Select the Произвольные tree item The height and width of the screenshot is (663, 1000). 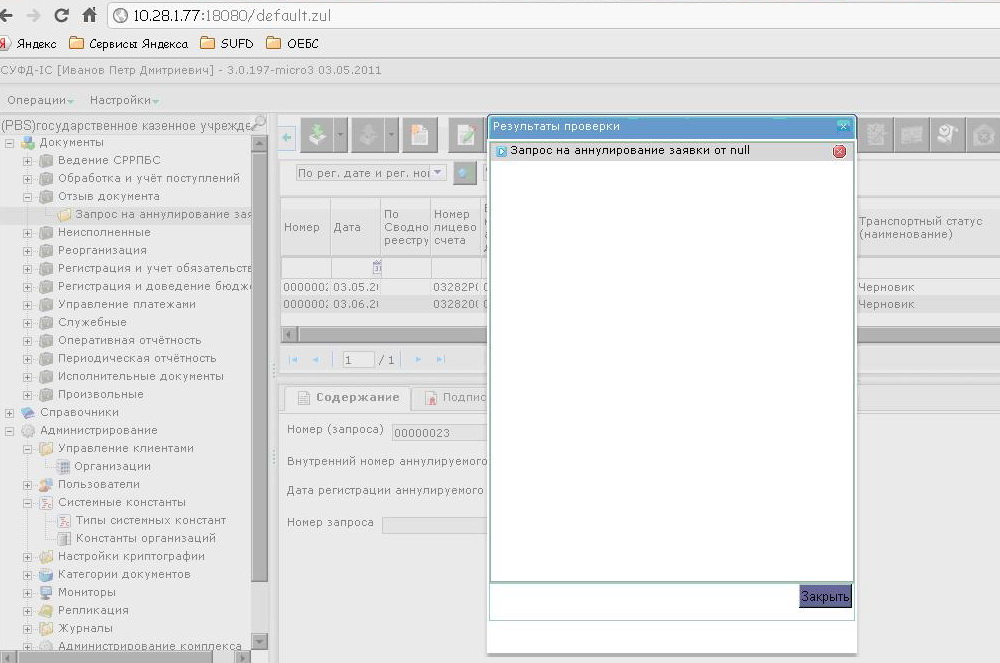coord(100,394)
